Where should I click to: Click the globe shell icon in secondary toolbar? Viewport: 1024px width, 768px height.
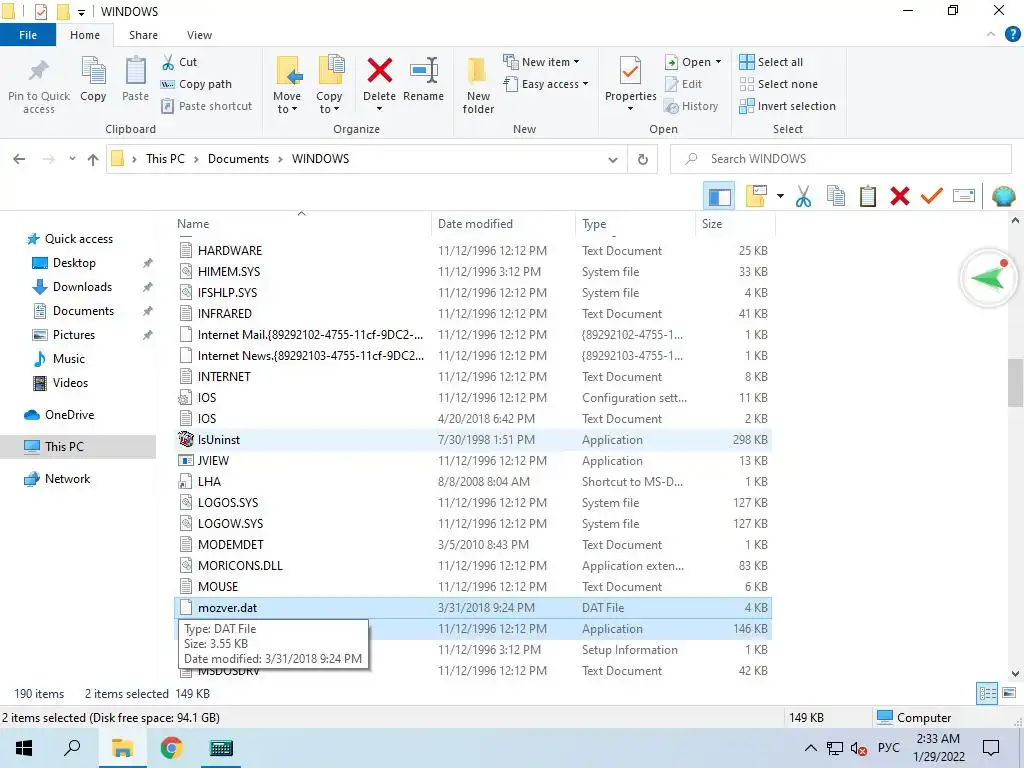1004,196
